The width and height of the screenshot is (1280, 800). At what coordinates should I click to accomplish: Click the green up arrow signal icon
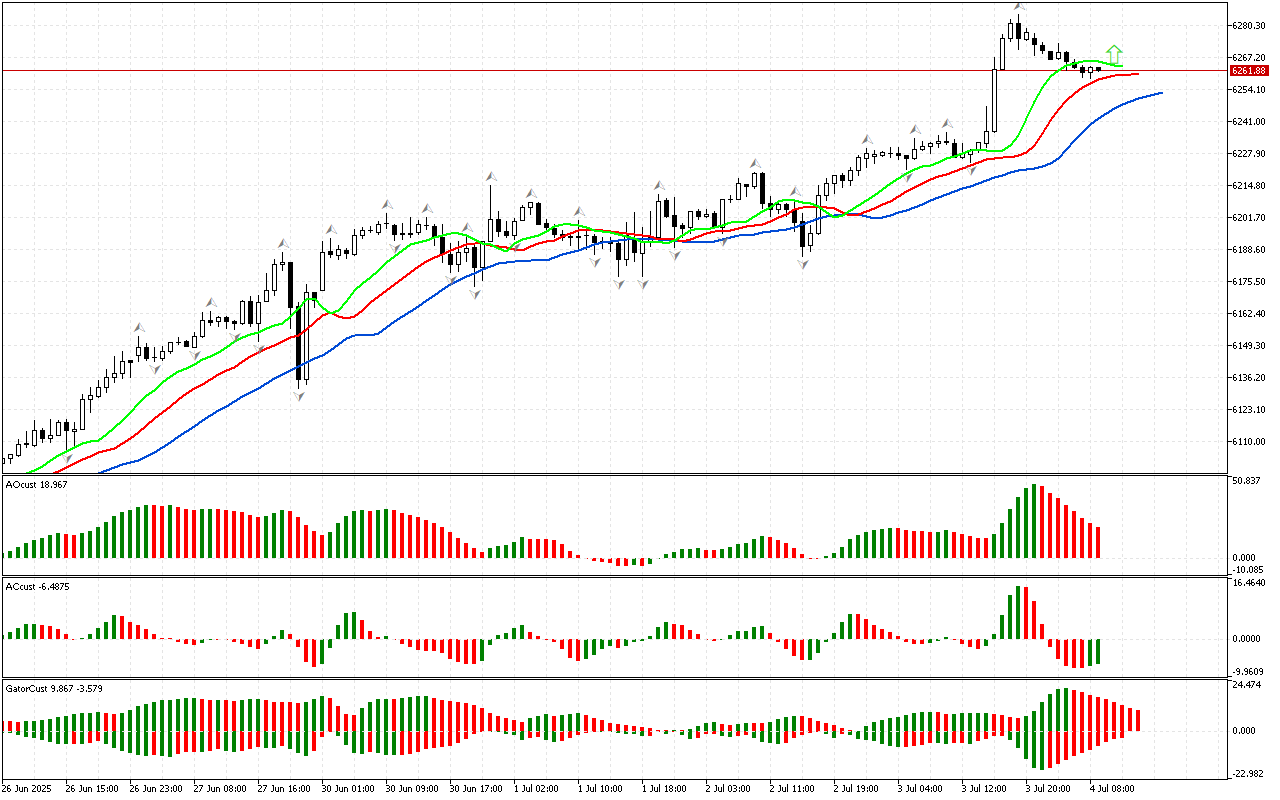point(1114,53)
